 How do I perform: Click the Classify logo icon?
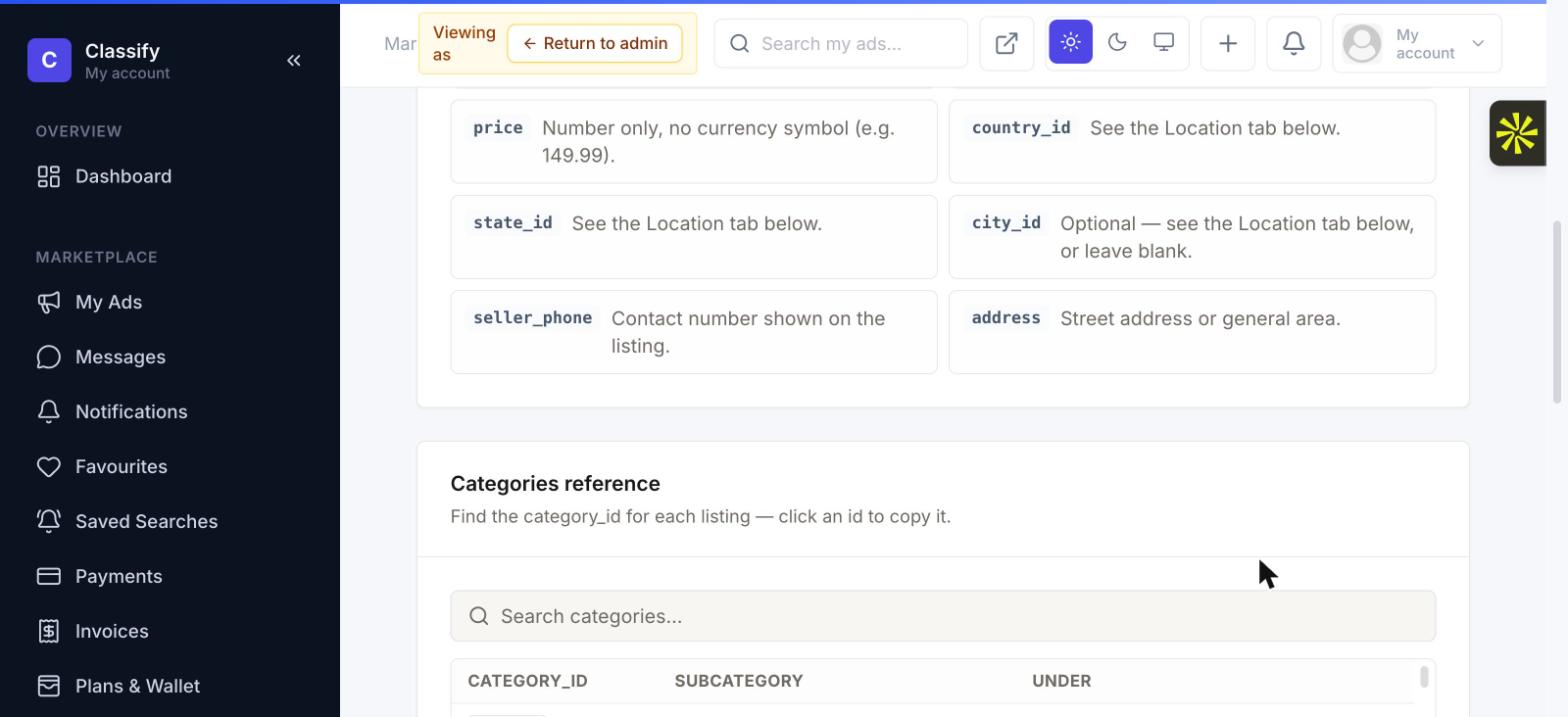coord(49,60)
